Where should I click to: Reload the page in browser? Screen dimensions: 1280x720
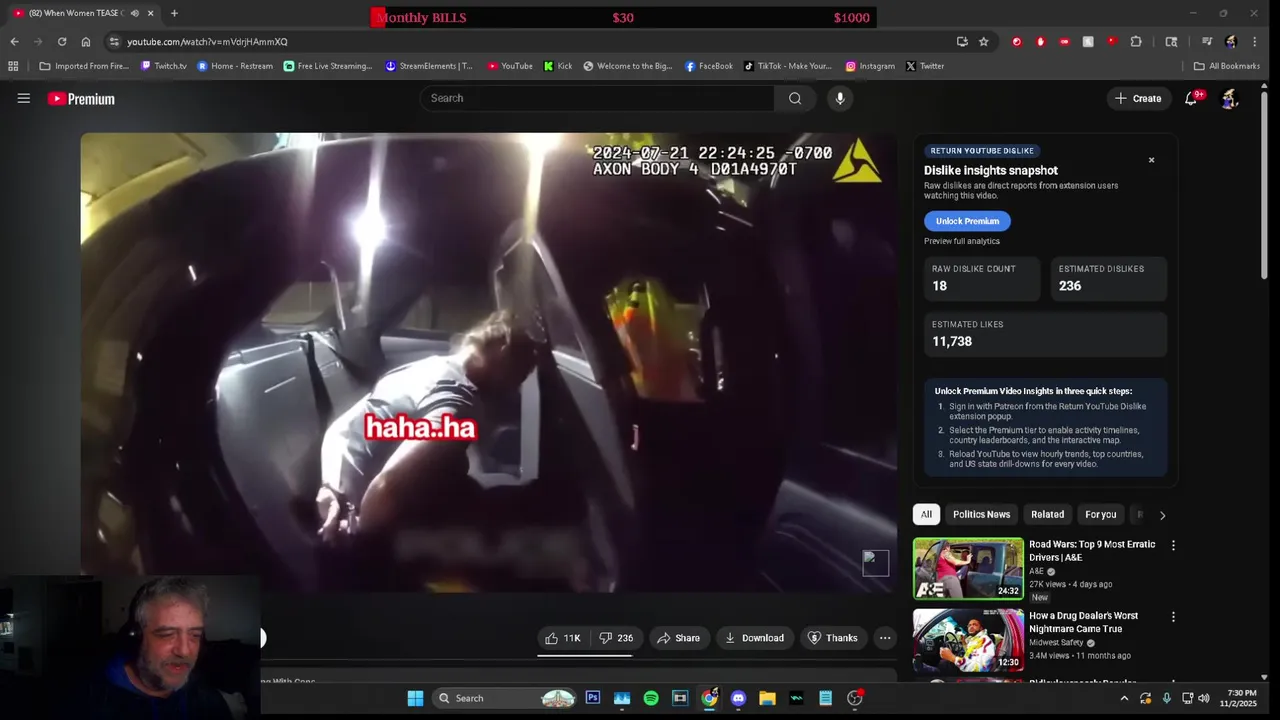[62, 42]
